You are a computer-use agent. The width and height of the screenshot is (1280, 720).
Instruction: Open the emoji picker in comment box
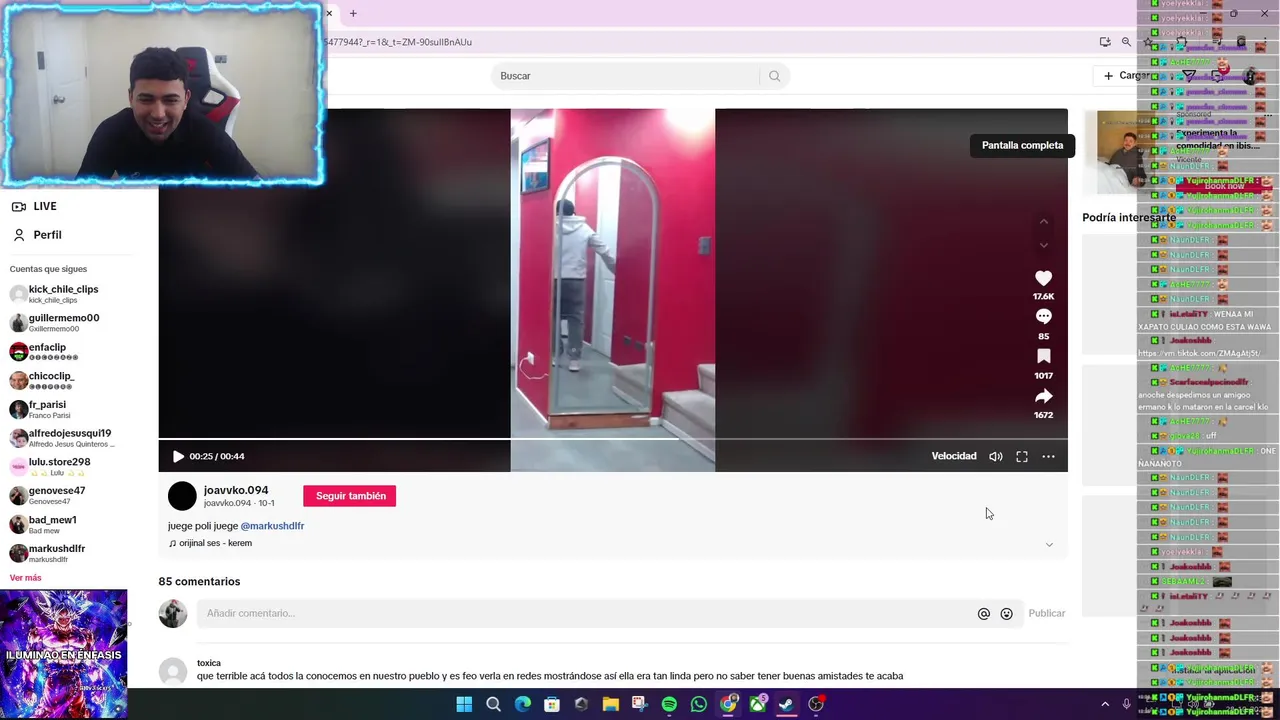tap(1006, 614)
